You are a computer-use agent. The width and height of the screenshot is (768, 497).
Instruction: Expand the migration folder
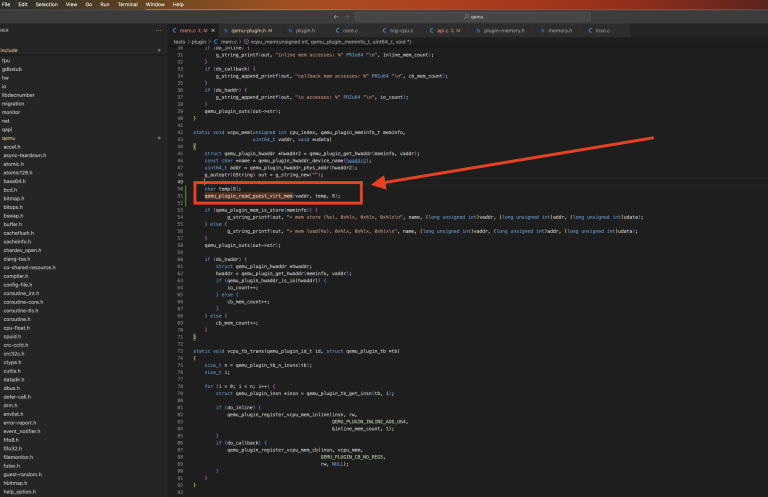[13, 104]
